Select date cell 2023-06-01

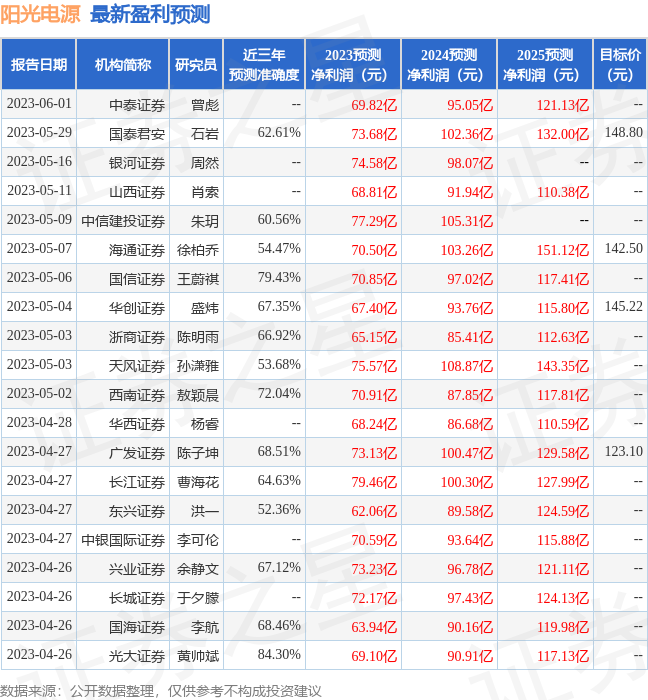click(x=39, y=104)
